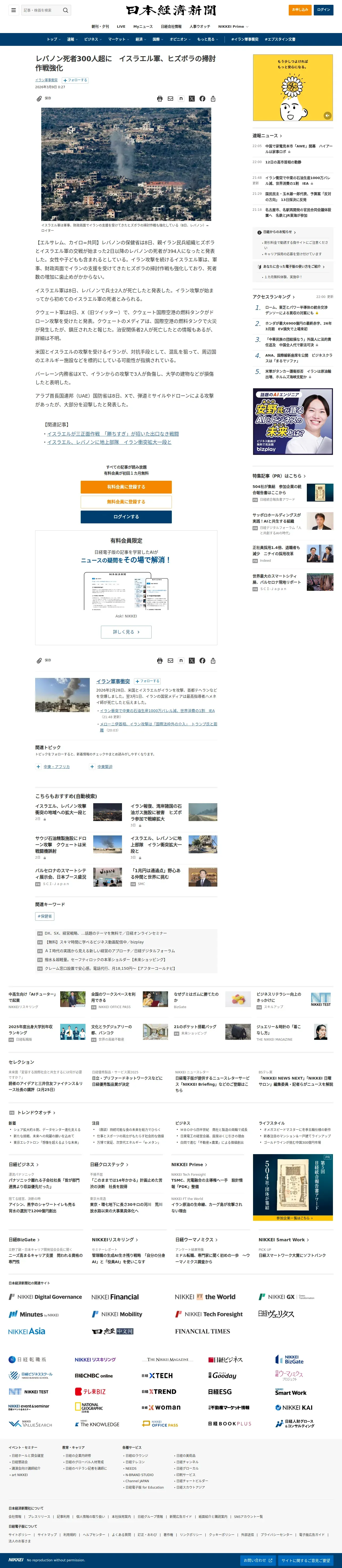The width and height of the screenshot is (342, 1568).
Task: Open the 日経ESG logo link
Action: click(x=220, y=1392)
